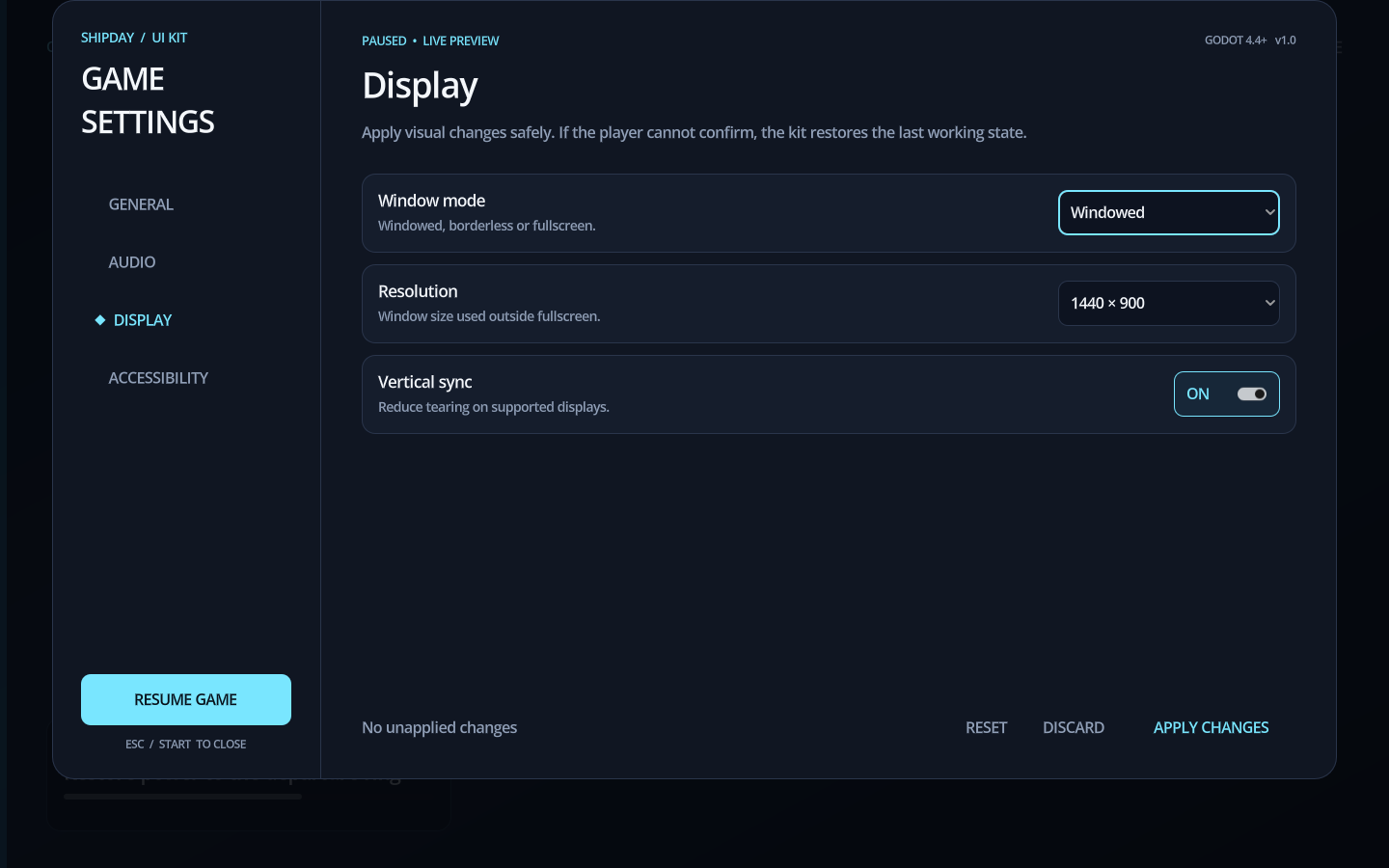1389x868 pixels.
Task: Click the Vertical sync setting label
Action: point(424,382)
